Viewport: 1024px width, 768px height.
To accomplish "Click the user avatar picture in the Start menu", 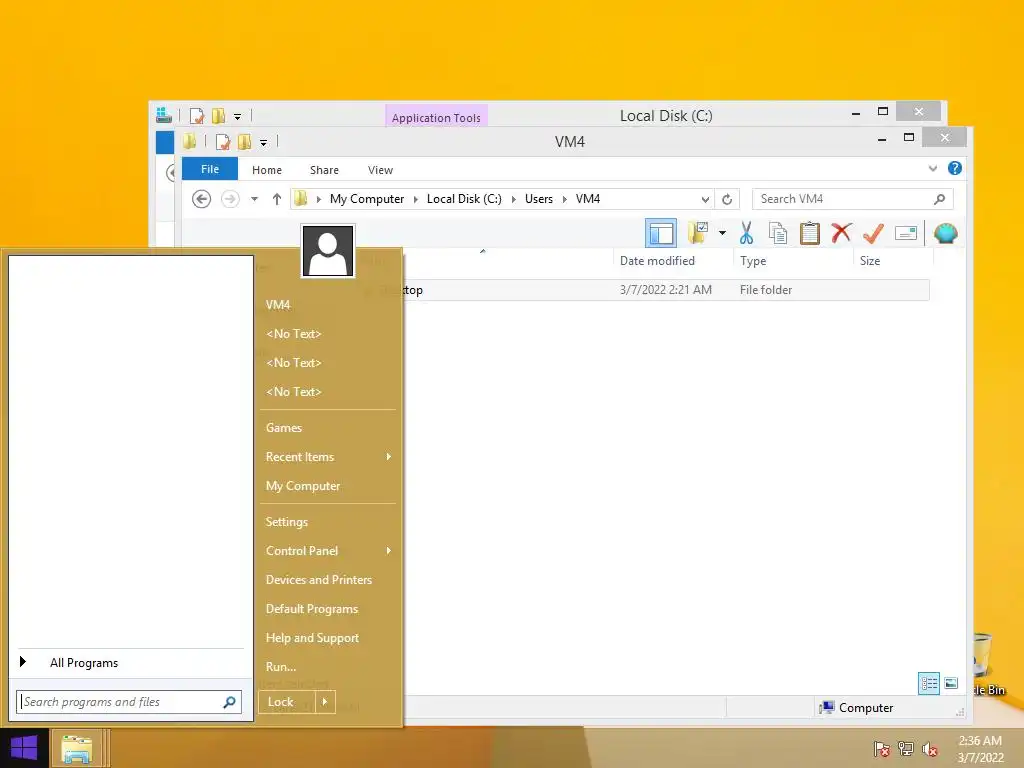I will 328,251.
